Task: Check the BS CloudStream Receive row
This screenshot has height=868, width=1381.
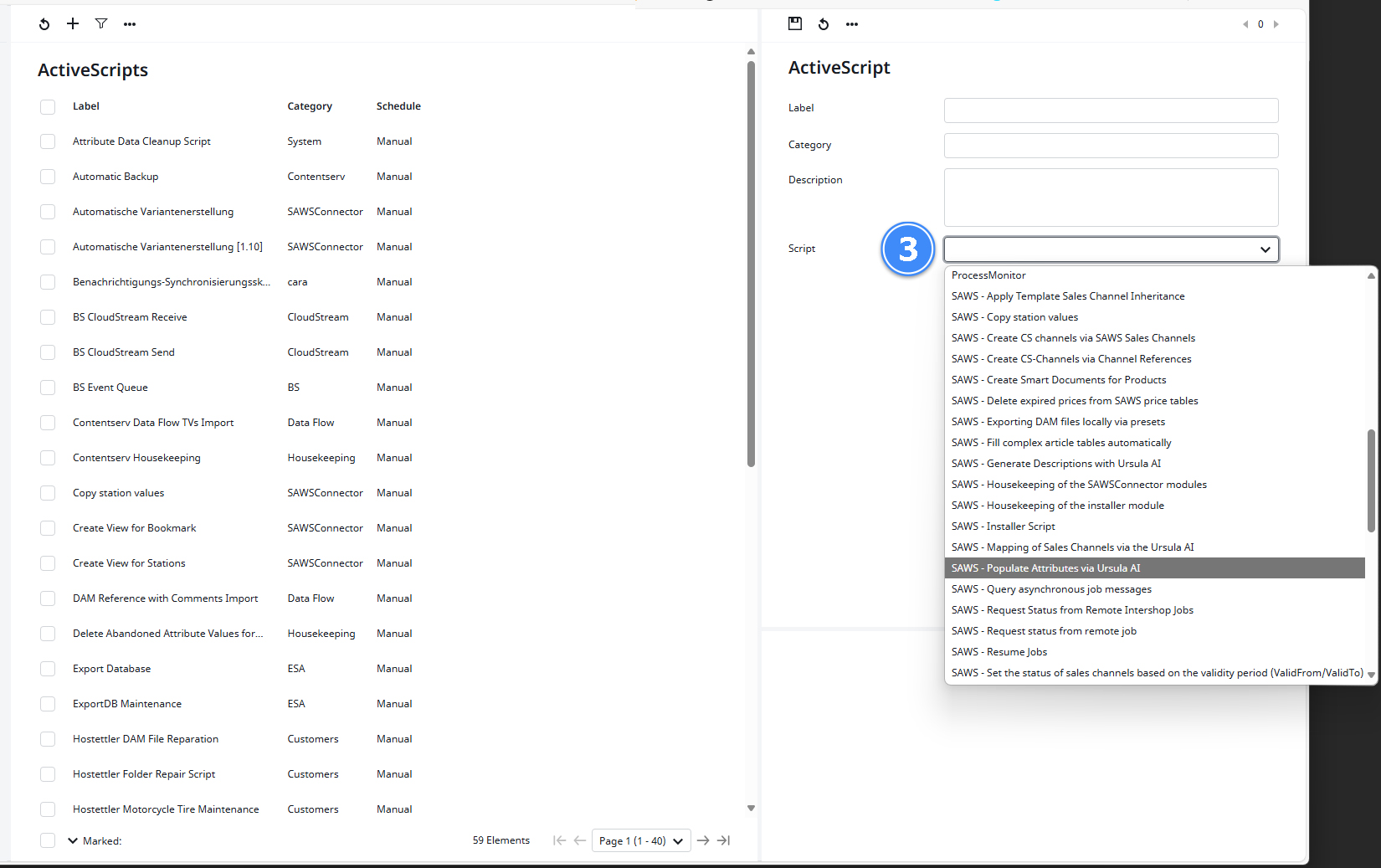Action: coord(48,318)
